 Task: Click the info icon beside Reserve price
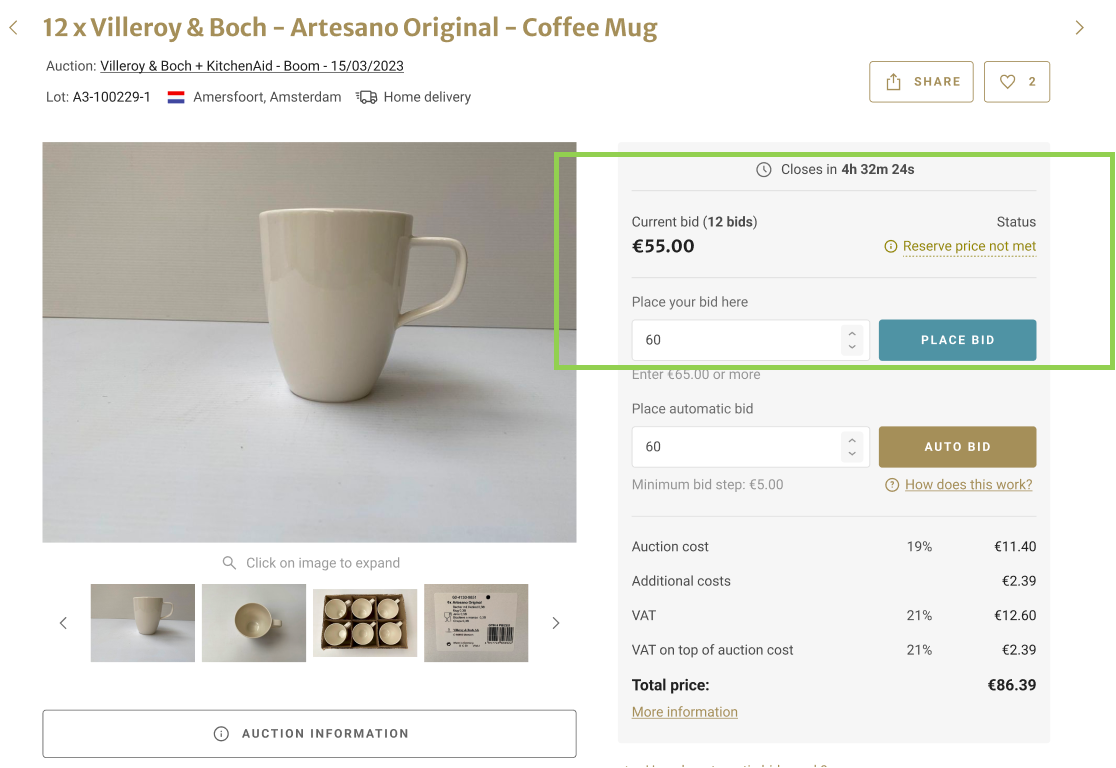pyautogui.click(x=891, y=246)
